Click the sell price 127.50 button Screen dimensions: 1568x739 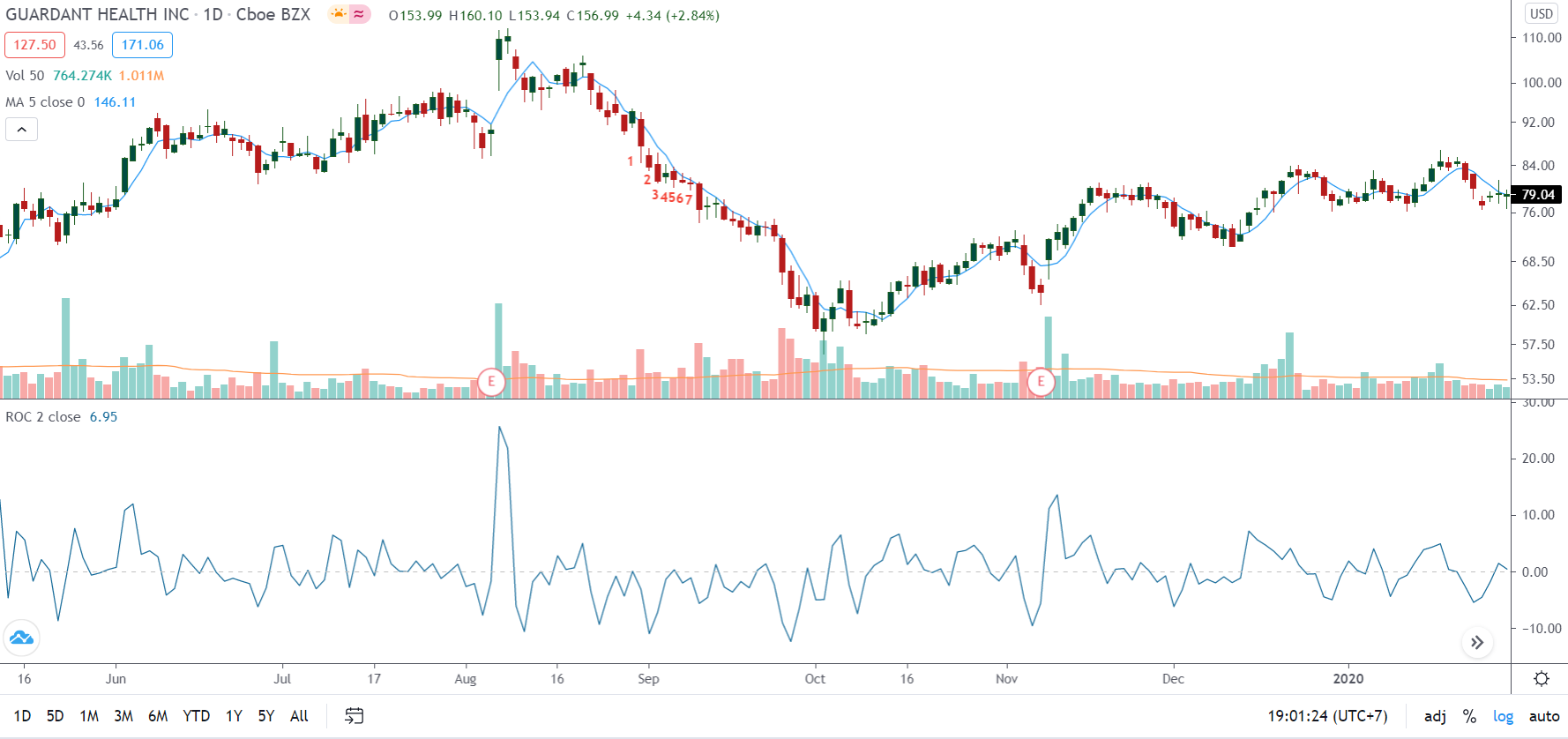point(34,45)
